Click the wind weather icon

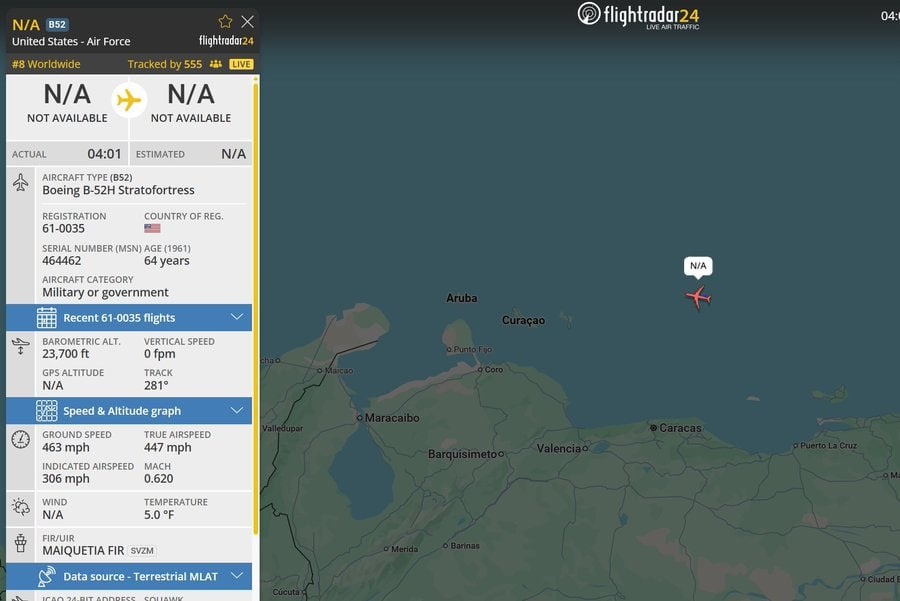tap(21, 507)
